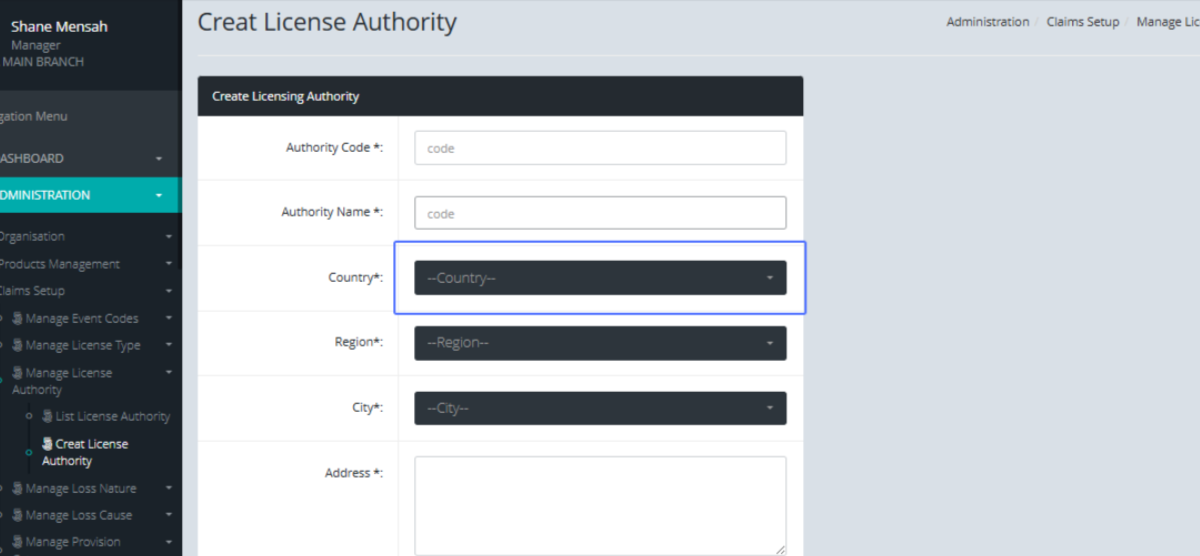The height and width of the screenshot is (556, 1200).
Task: Click the Authority Code input field
Action: point(600,148)
